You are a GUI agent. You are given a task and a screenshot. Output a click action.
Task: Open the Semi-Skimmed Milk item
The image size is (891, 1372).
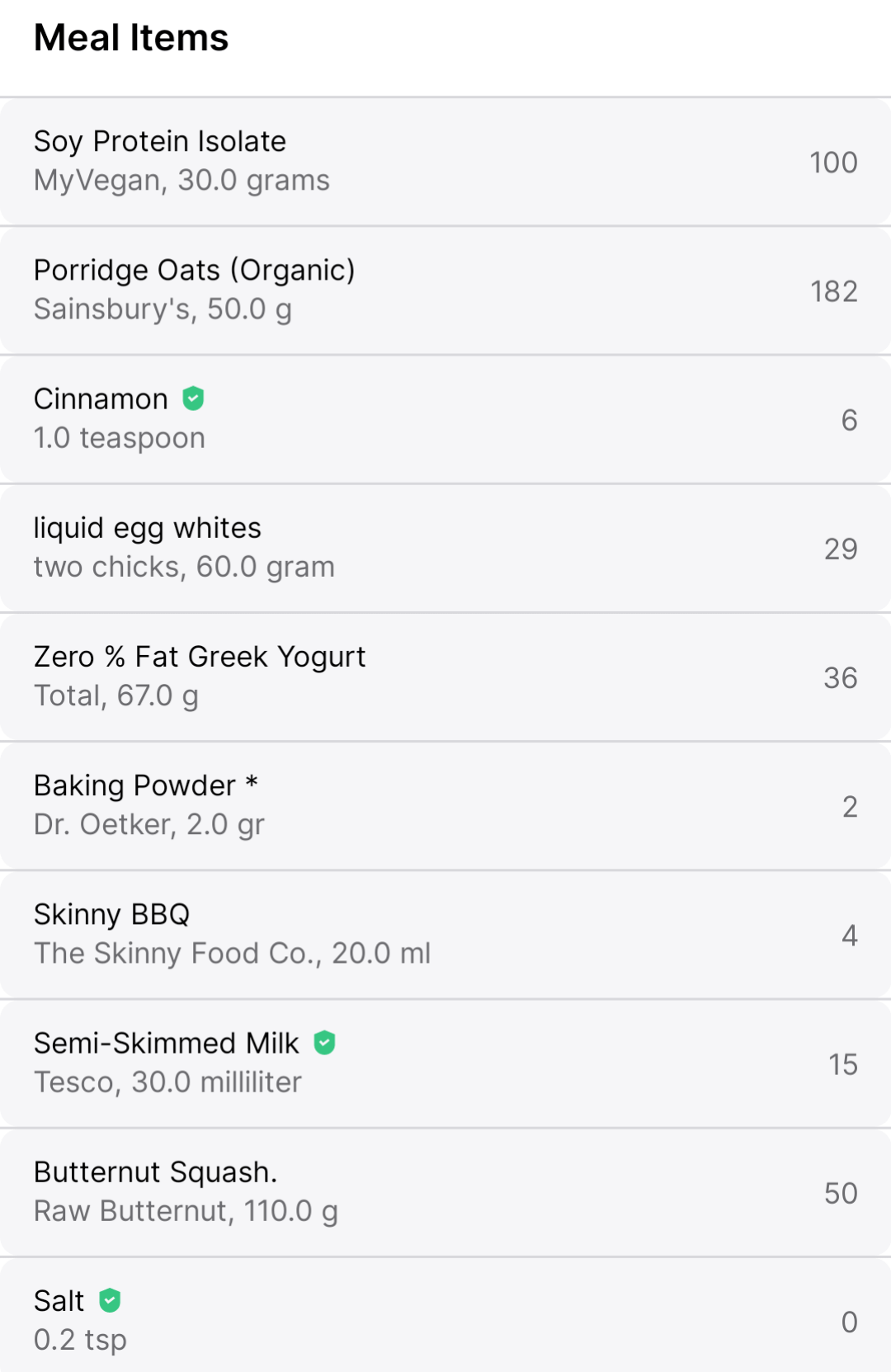[445, 1063]
